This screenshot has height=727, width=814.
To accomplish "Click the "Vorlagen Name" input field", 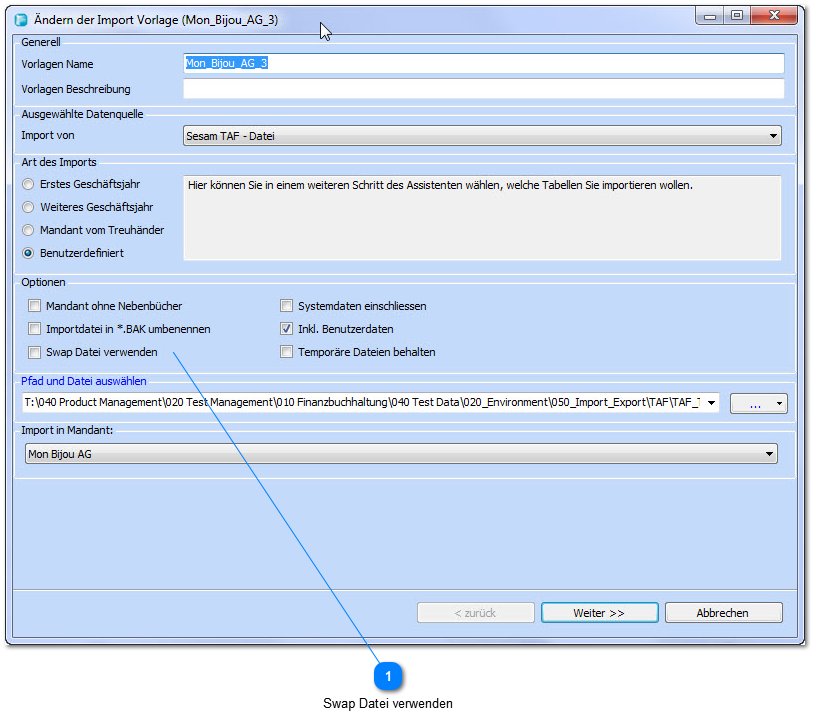I will 480,63.
